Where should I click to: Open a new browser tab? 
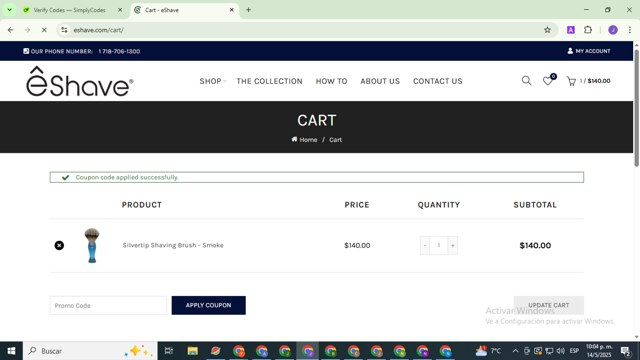pos(248,10)
